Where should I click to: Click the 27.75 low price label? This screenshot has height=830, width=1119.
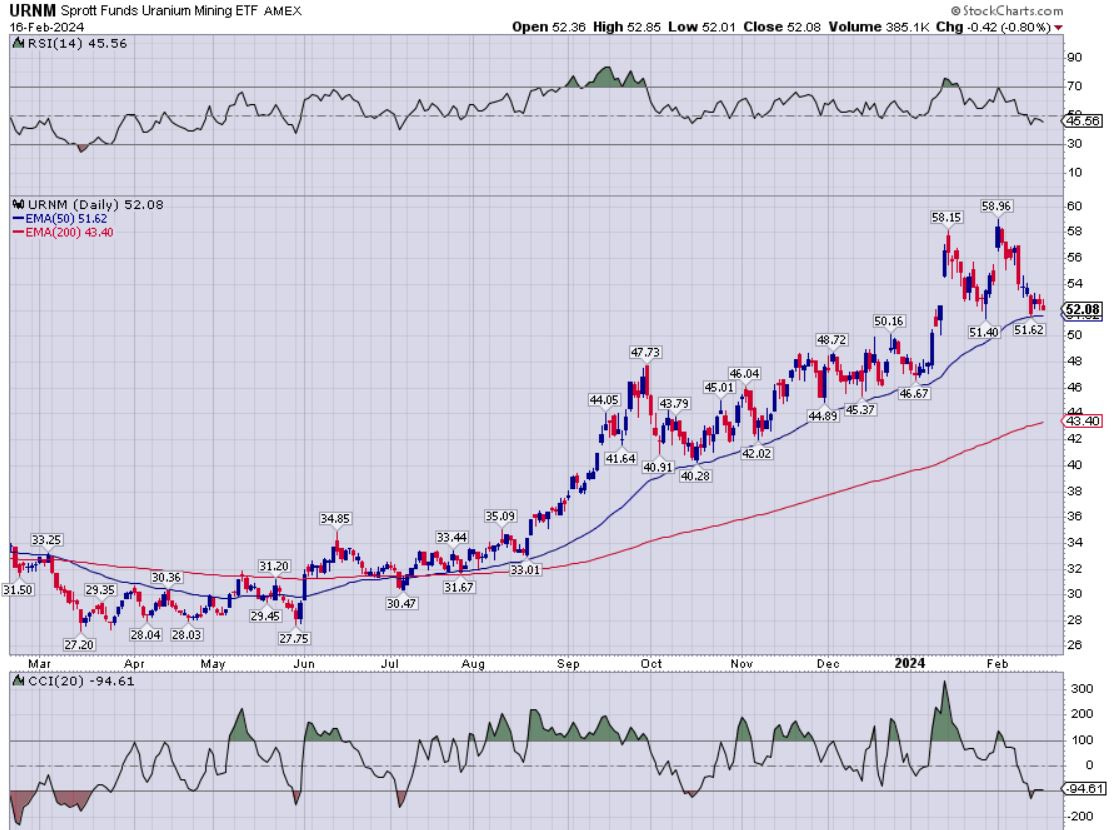pos(294,639)
